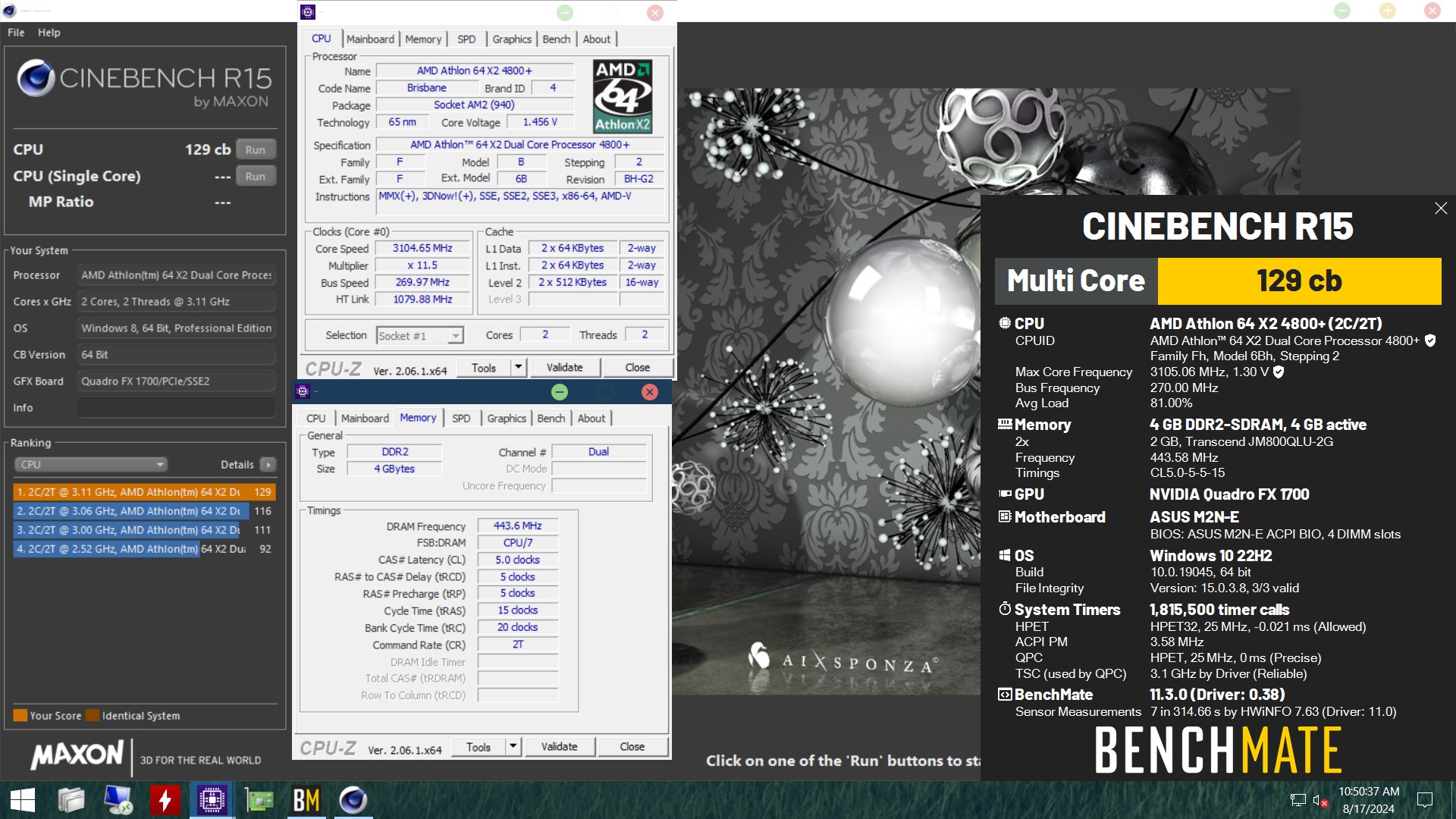Click Validate in the lower CPU-Z window

[x=560, y=746]
